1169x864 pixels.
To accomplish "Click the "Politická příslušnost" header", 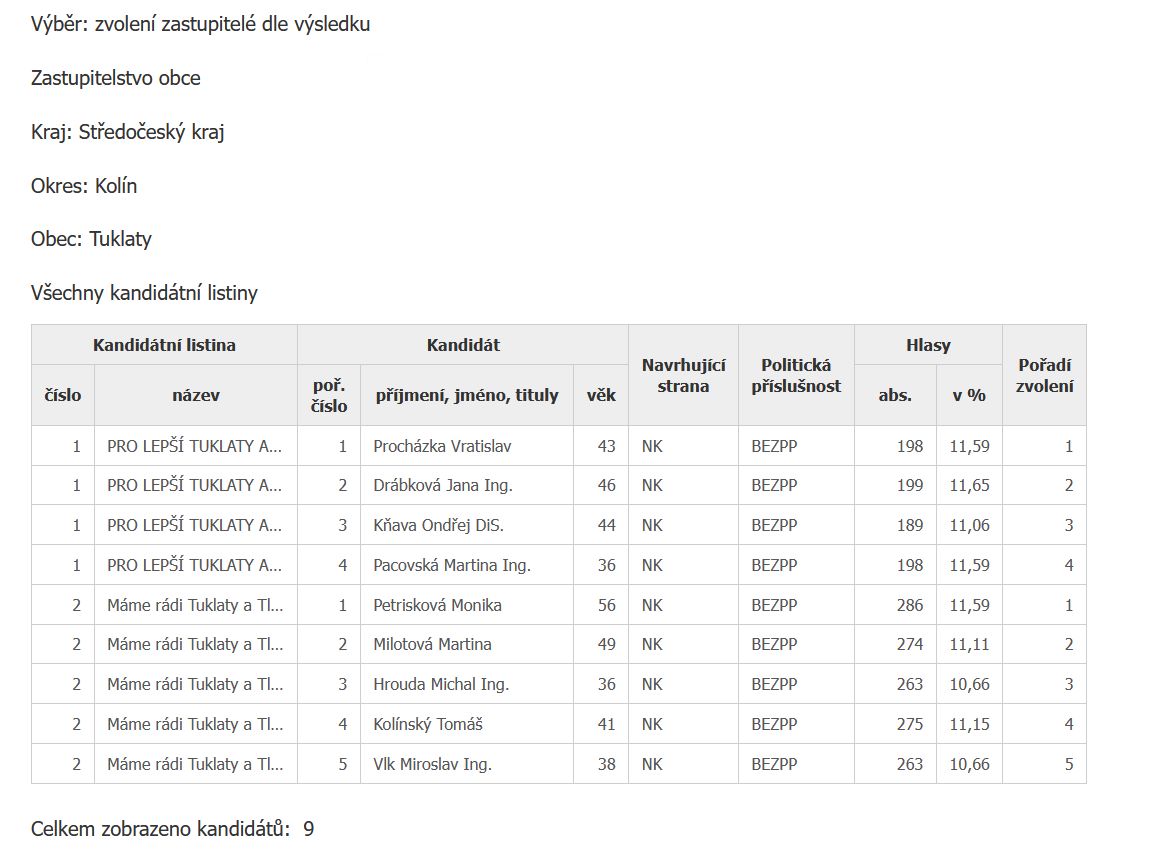I will [796, 375].
